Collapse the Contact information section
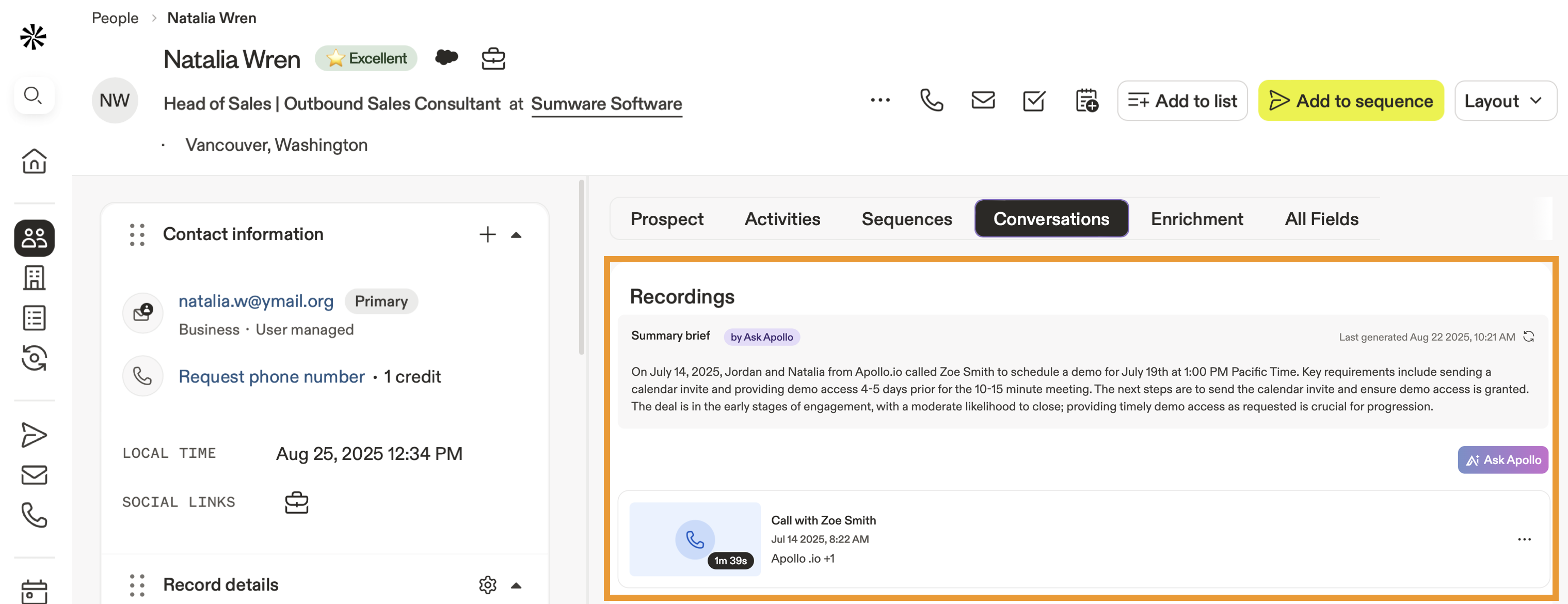 coord(516,234)
